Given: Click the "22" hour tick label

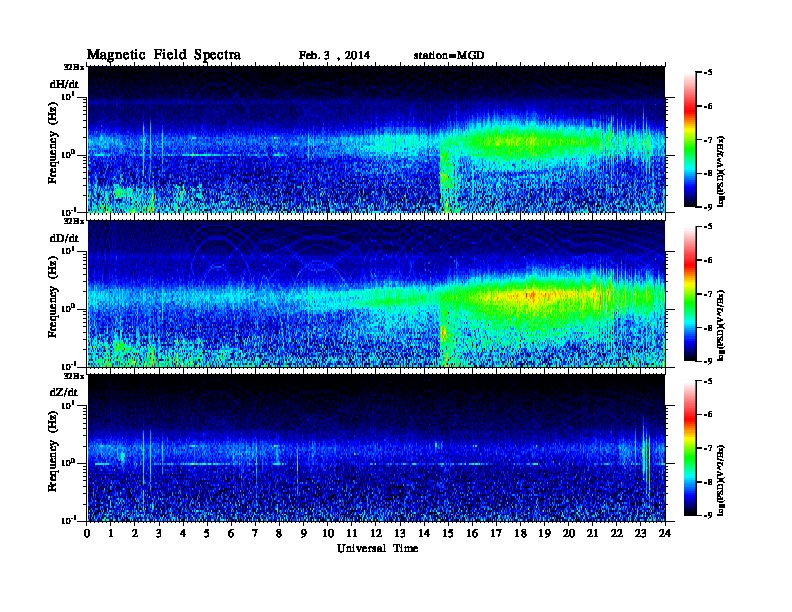Looking at the screenshot, I should pos(617,534).
